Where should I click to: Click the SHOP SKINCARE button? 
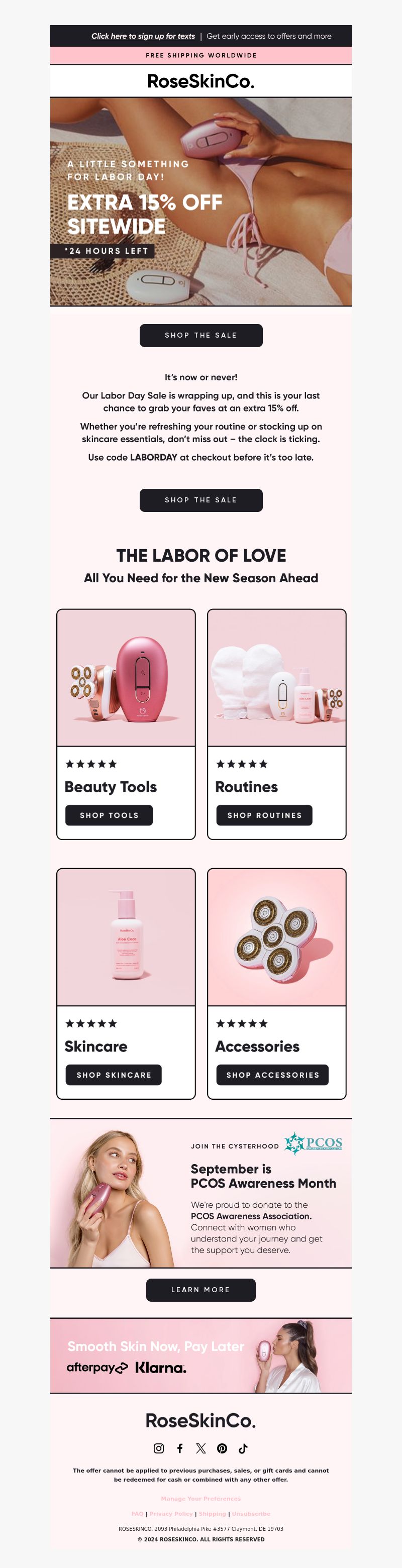pos(114,1075)
